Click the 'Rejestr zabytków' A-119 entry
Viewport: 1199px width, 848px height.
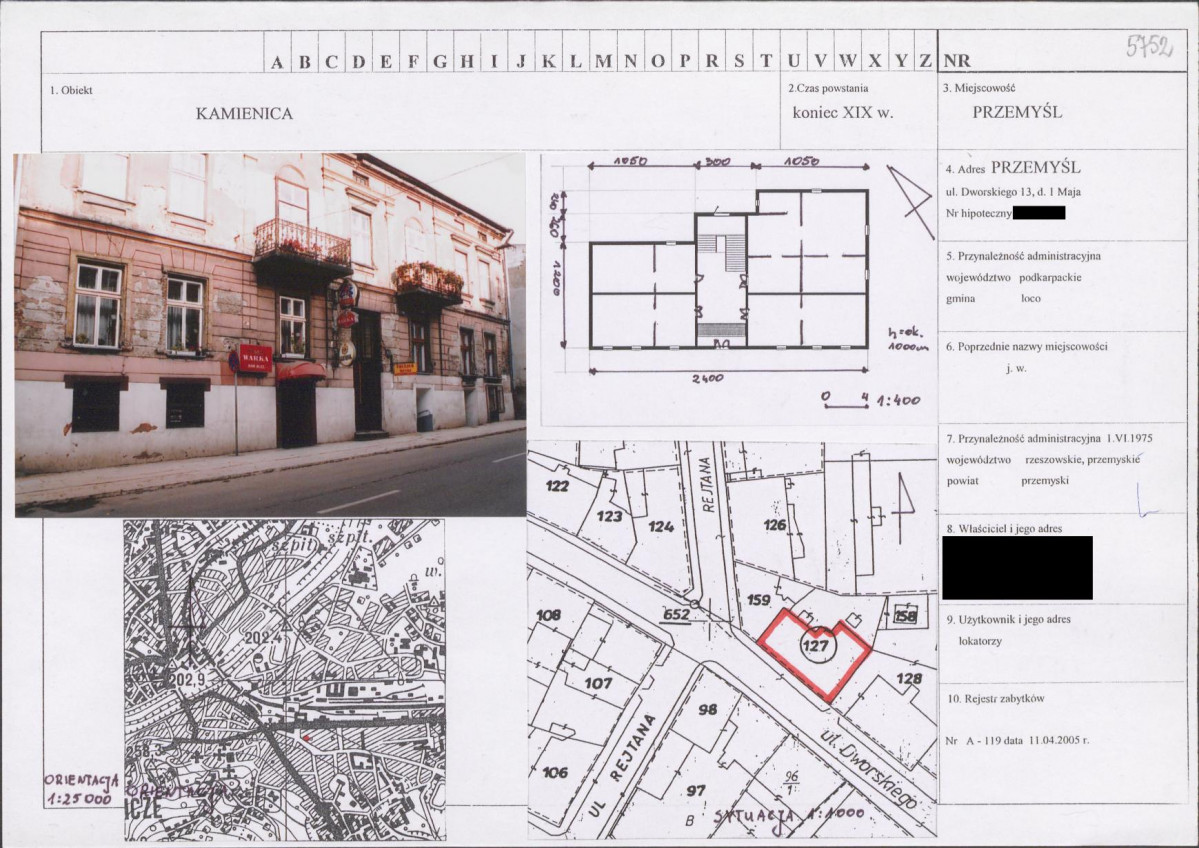tap(1017, 740)
